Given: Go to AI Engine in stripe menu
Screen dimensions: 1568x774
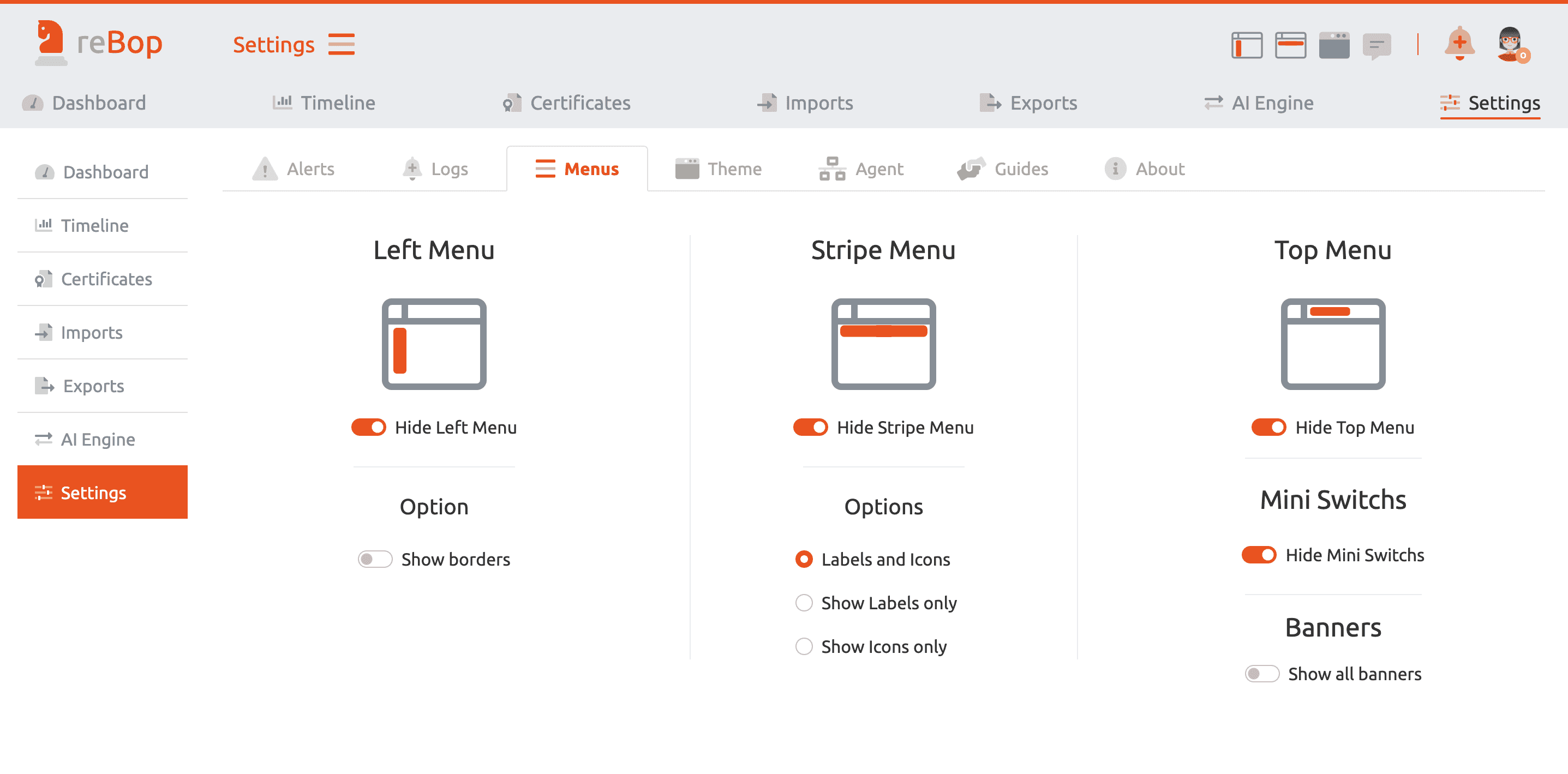Looking at the screenshot, I should [1259, 103].
